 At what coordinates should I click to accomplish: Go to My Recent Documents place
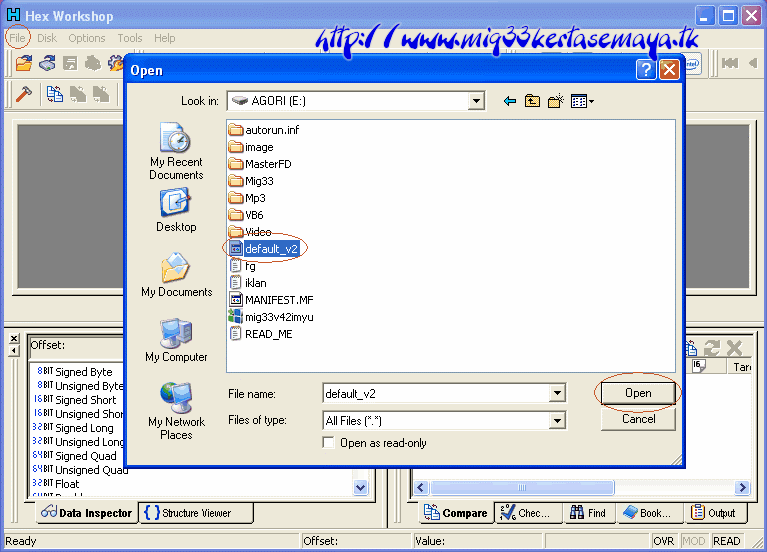point(176,151)
